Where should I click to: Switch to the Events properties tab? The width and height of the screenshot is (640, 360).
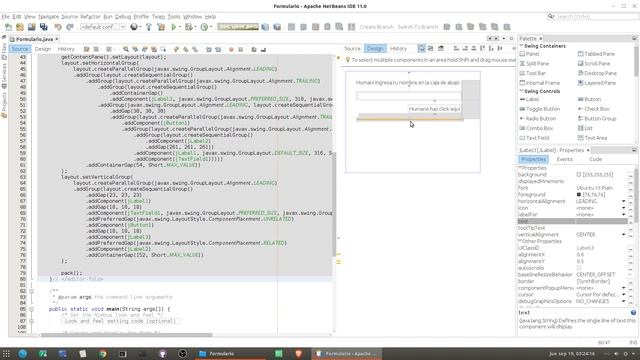tap(564, 159)
